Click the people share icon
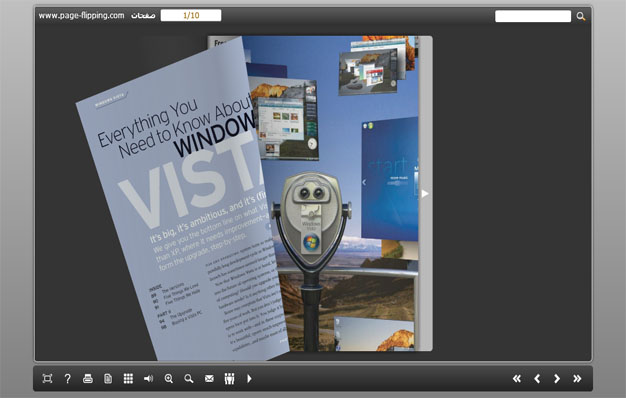Image resolution: width=626 pixels, height=398 pixels. 229,378
